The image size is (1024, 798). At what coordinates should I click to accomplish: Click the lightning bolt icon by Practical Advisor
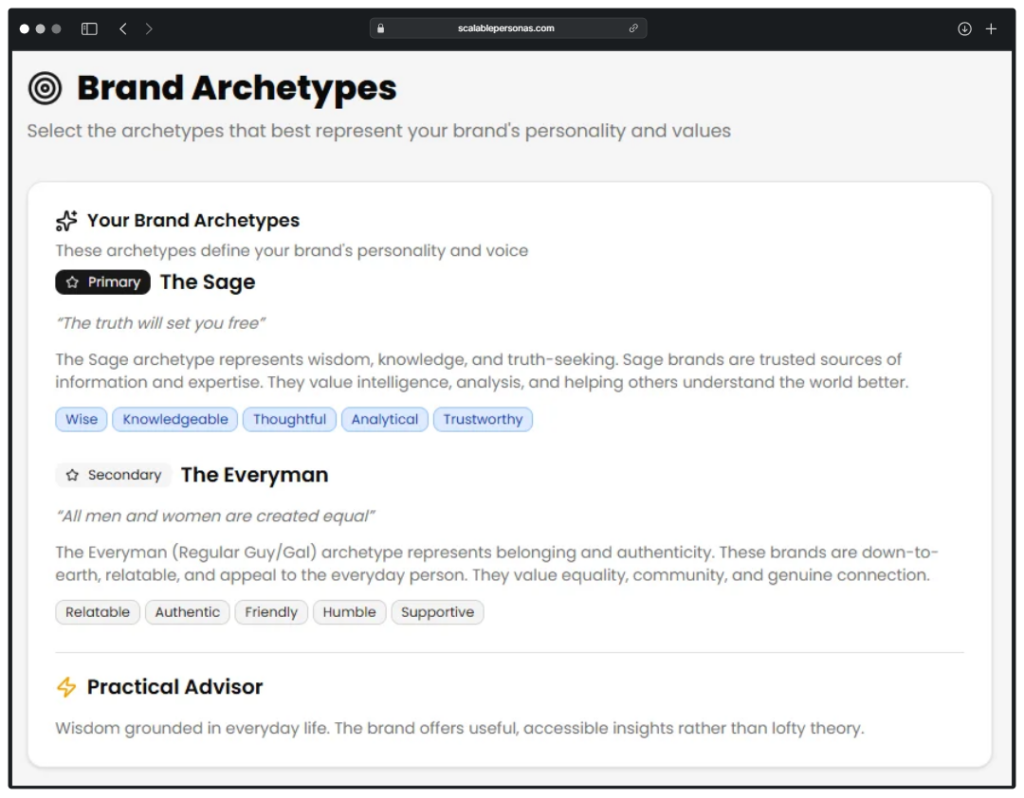pyautogui.click(x=67, y=687)
